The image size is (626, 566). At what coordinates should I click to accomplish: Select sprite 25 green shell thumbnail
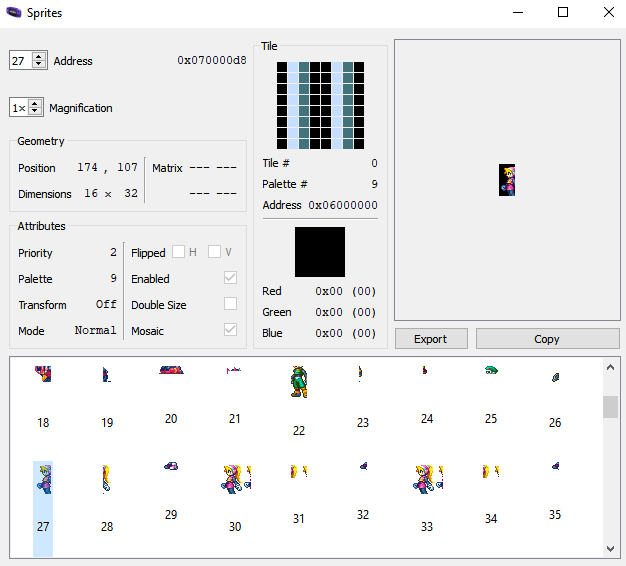(490, 370)
